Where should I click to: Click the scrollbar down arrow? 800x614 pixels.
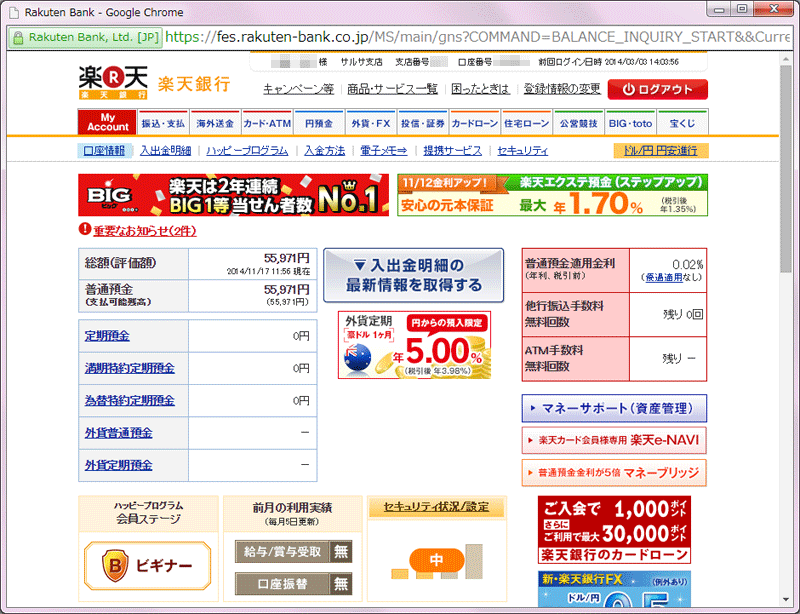click(786, 599)
